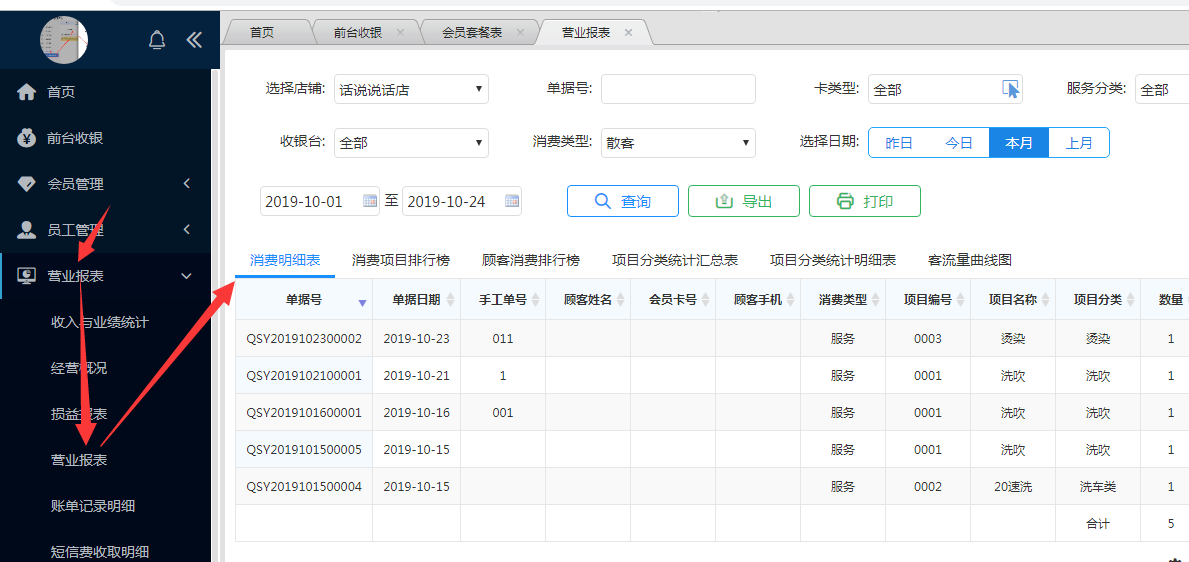Close the 前台收银 tab
1189x562 pixels.
pyautogui.click(x=400, y=33)
